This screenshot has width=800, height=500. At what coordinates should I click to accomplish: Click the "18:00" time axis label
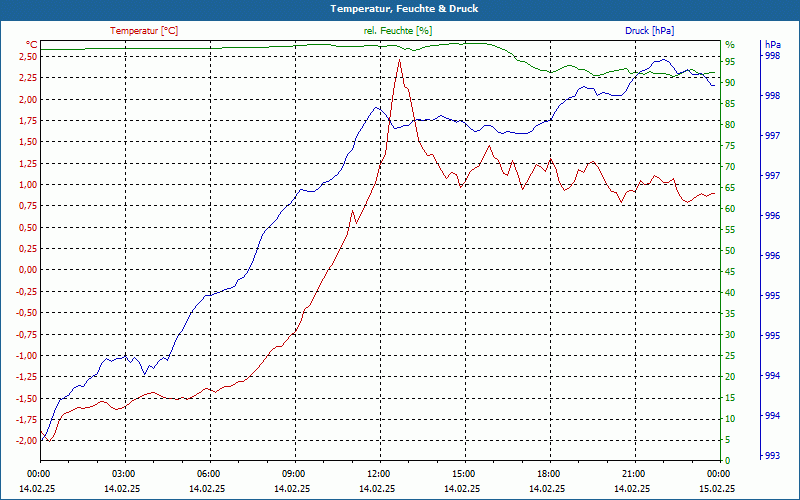tap(549, 473)
